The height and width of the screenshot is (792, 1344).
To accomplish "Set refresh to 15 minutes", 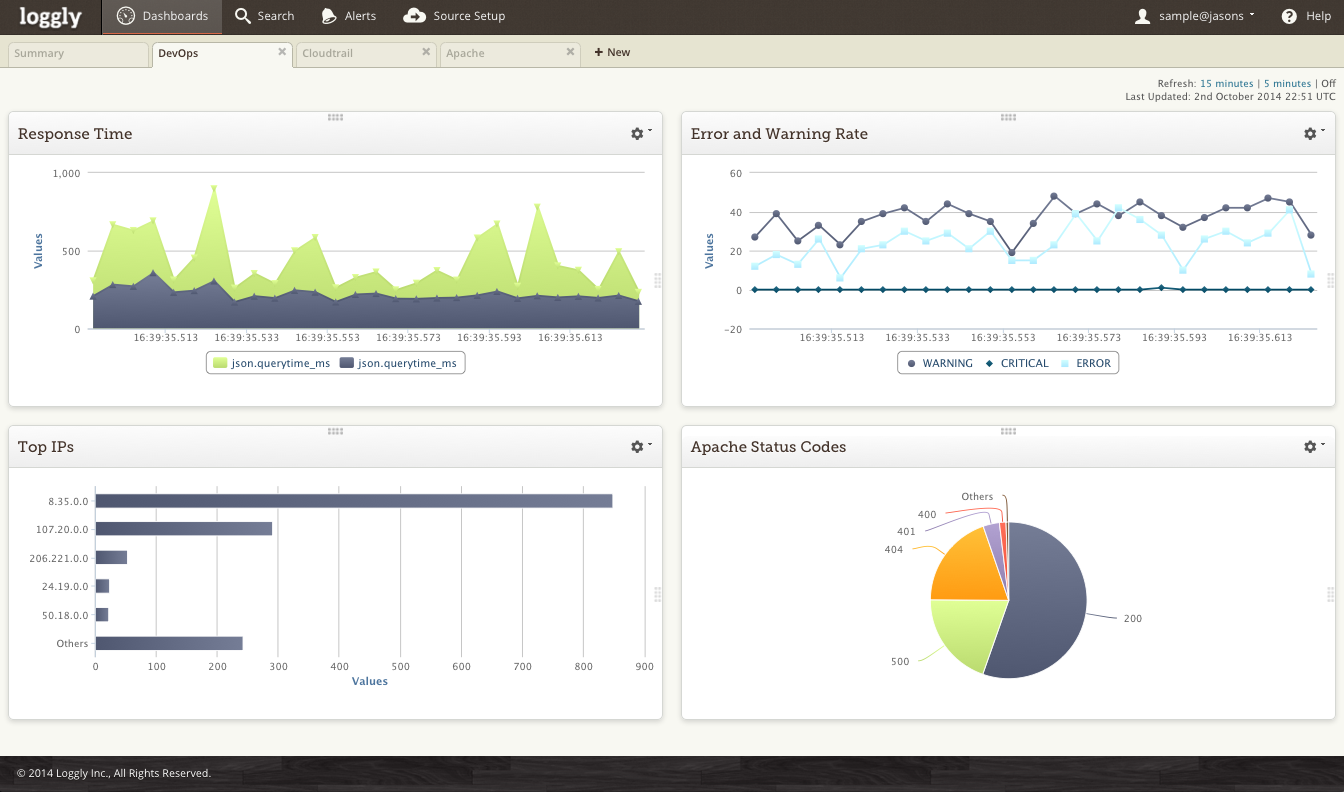I will pyautogui.click(x=1226, y=84).
